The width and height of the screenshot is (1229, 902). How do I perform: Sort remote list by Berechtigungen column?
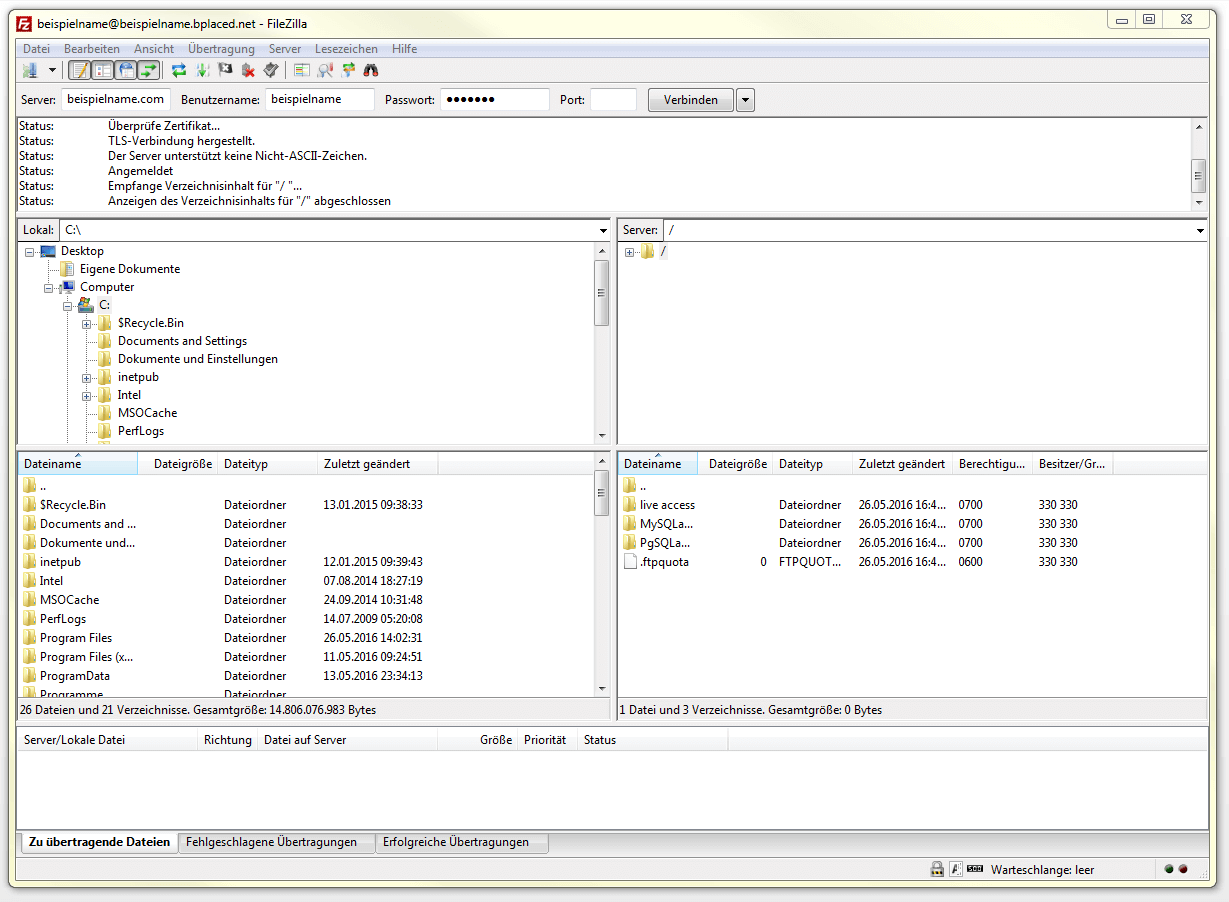point(992,464)
